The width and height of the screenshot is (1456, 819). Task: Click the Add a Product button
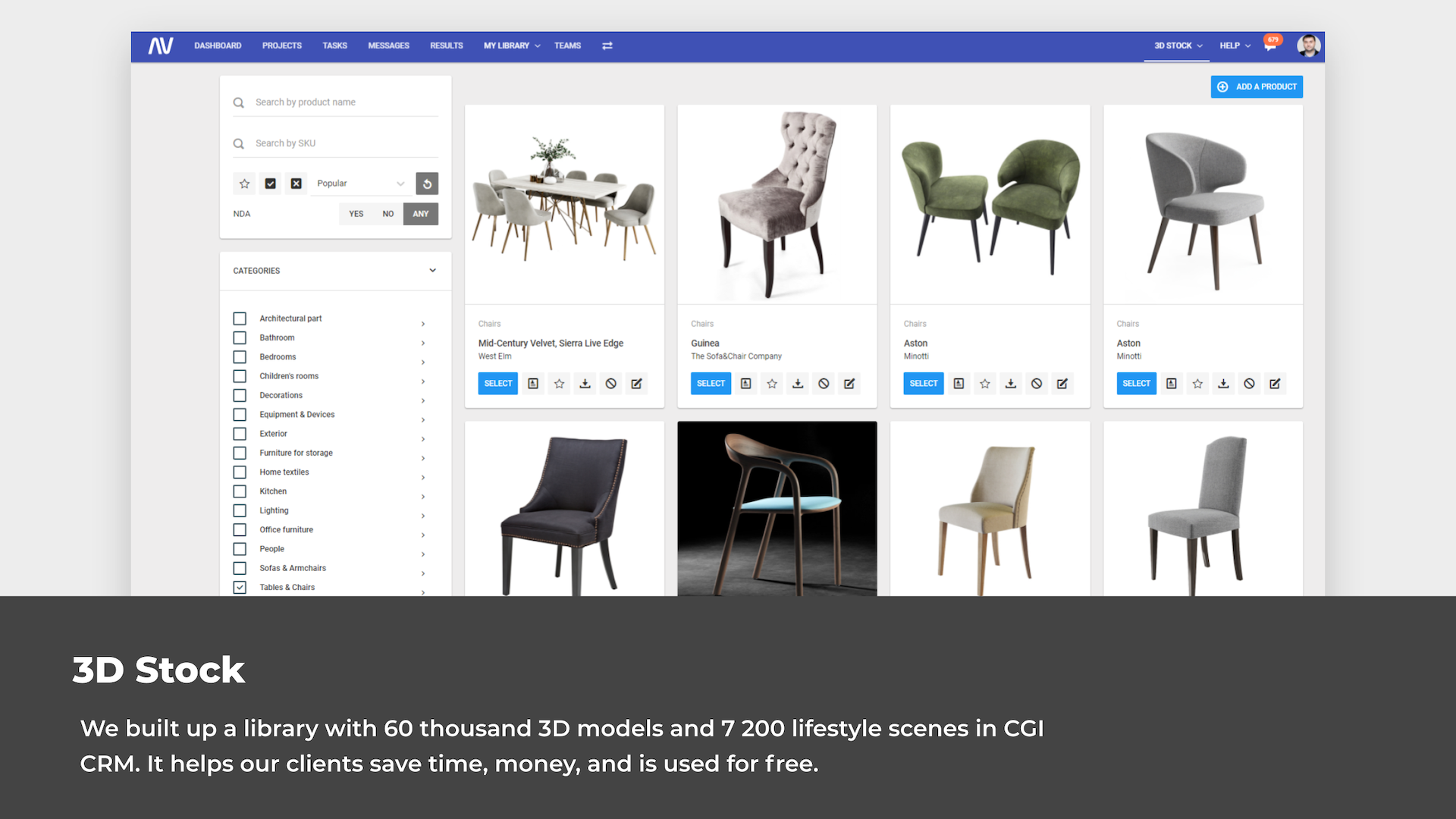(x=1257, y=86)
